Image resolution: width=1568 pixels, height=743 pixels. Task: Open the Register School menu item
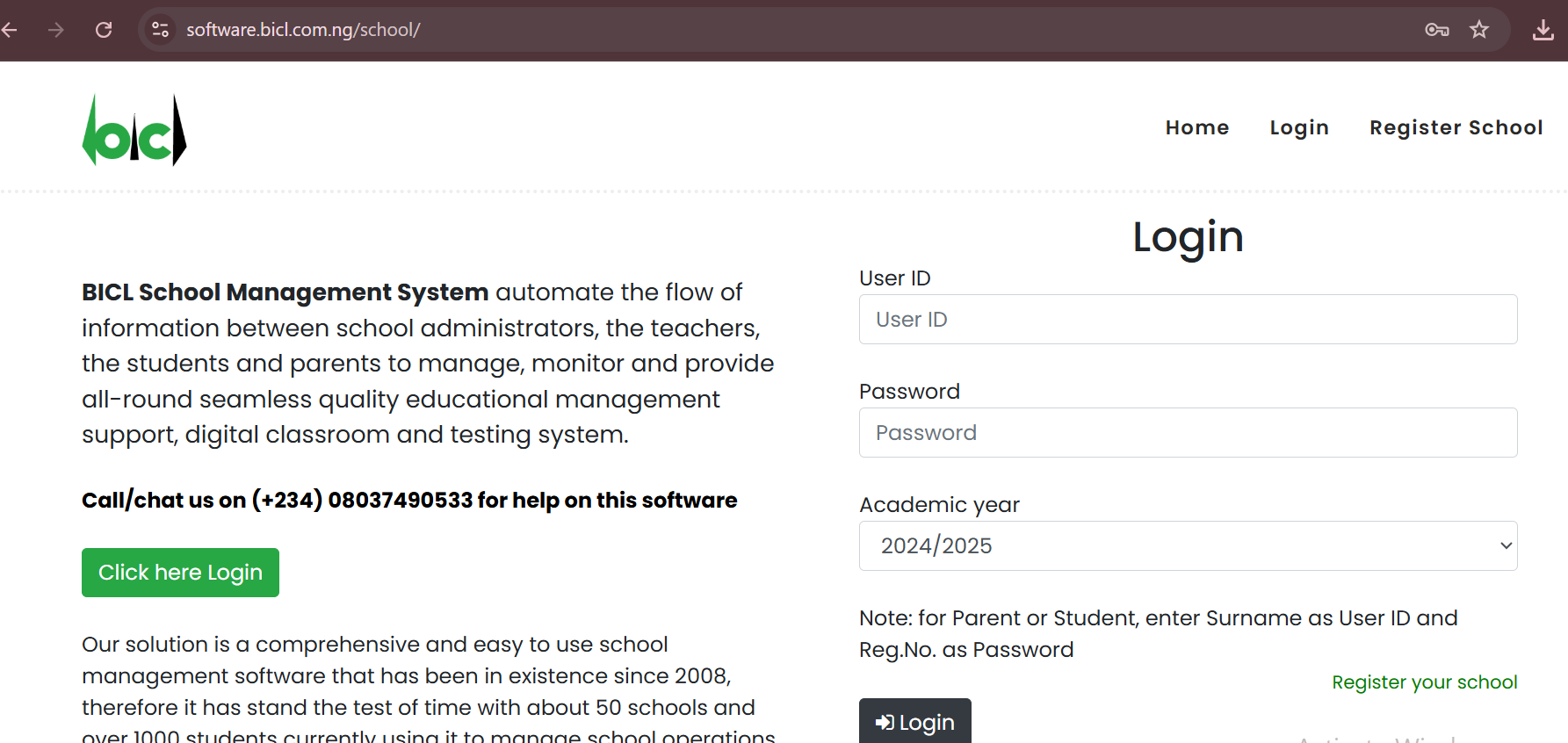point(1456,128)
